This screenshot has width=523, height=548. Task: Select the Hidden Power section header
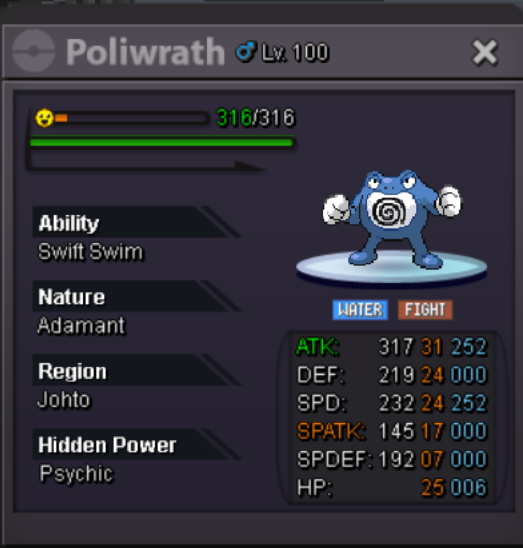coord(136,445)
